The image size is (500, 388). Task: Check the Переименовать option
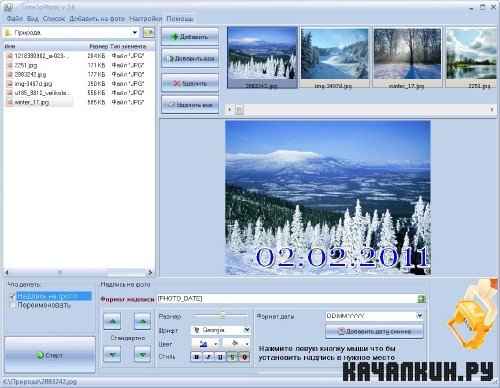pos(12,305)
